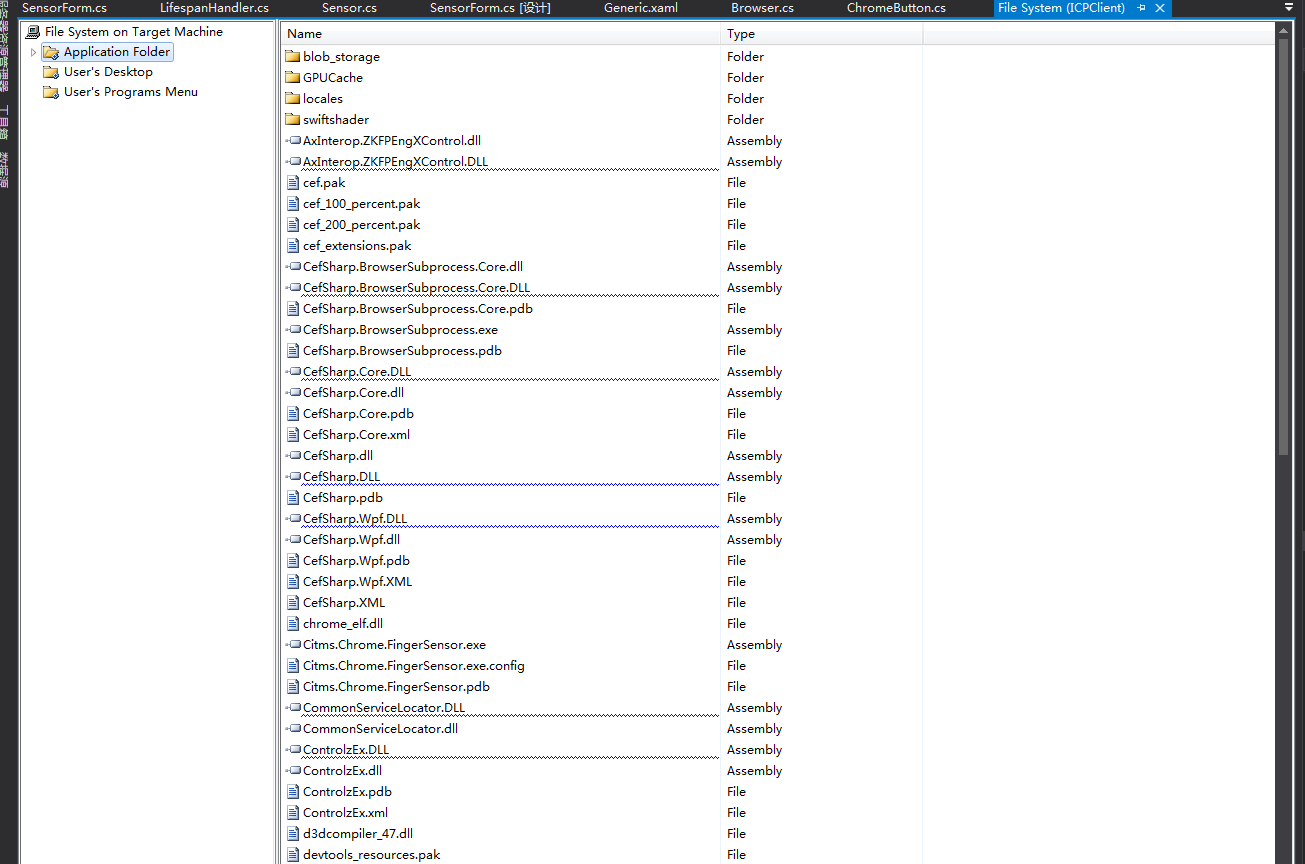Click the file icon next to cef.pak
Viewport: 1305px width, 864px height.
(293, 182)
